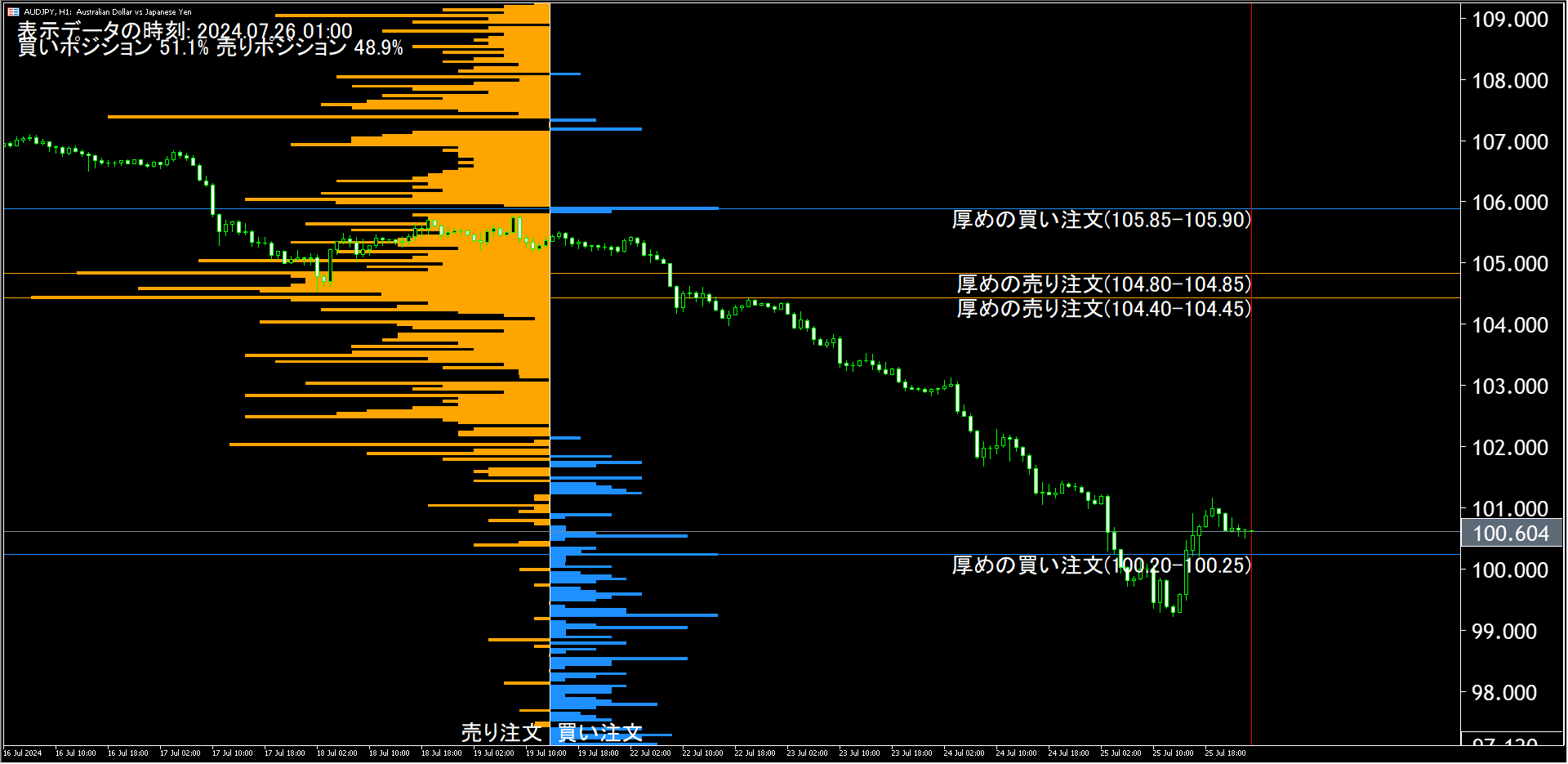1568x764 pixels.
Task: Click the 16 Jul 2024 time axis label
Action: [23, 753]
